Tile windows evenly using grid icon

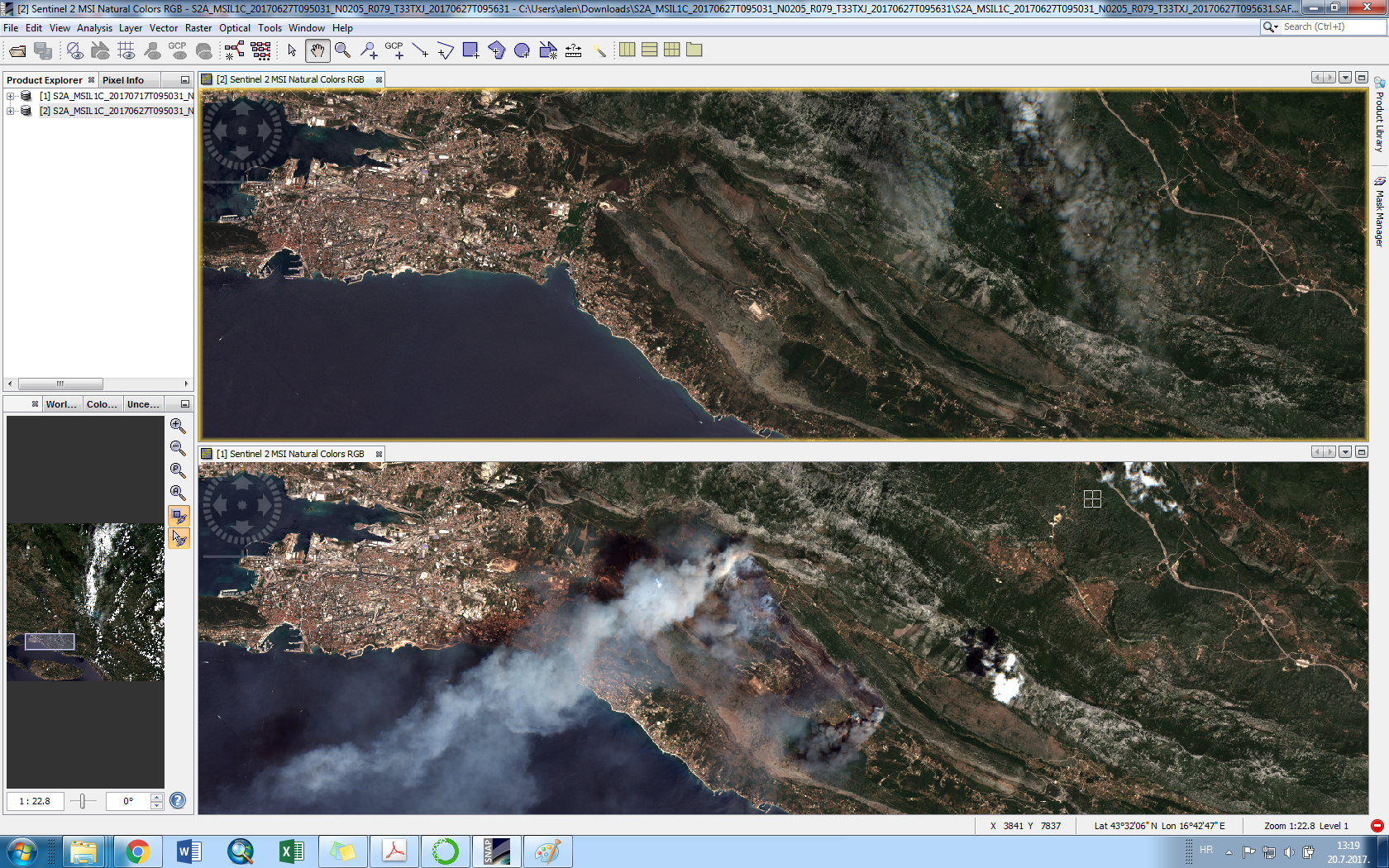click(x=672, y=50)
